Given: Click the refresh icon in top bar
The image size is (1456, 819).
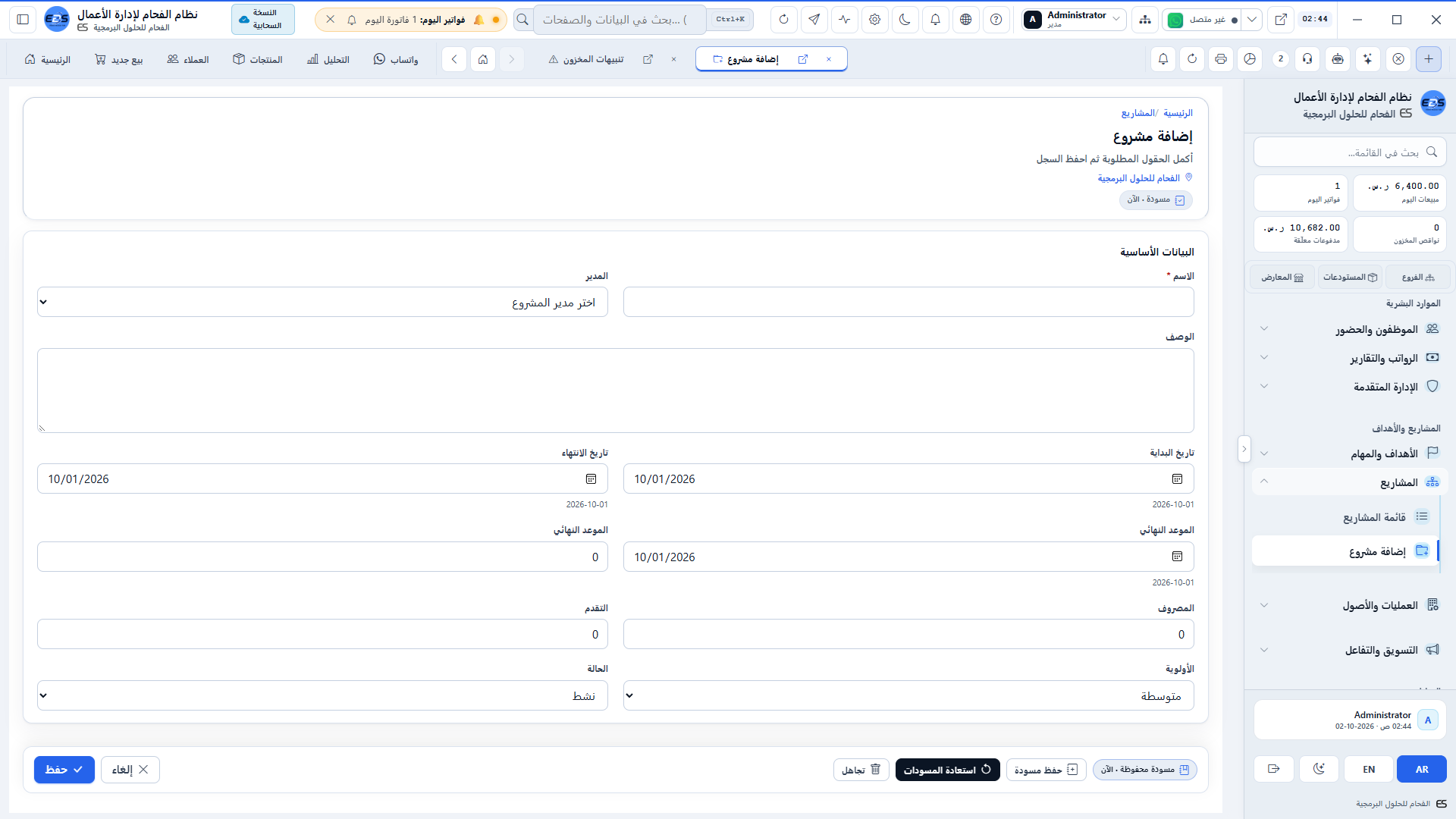Looking at the screenshot, I should point(783,20).
